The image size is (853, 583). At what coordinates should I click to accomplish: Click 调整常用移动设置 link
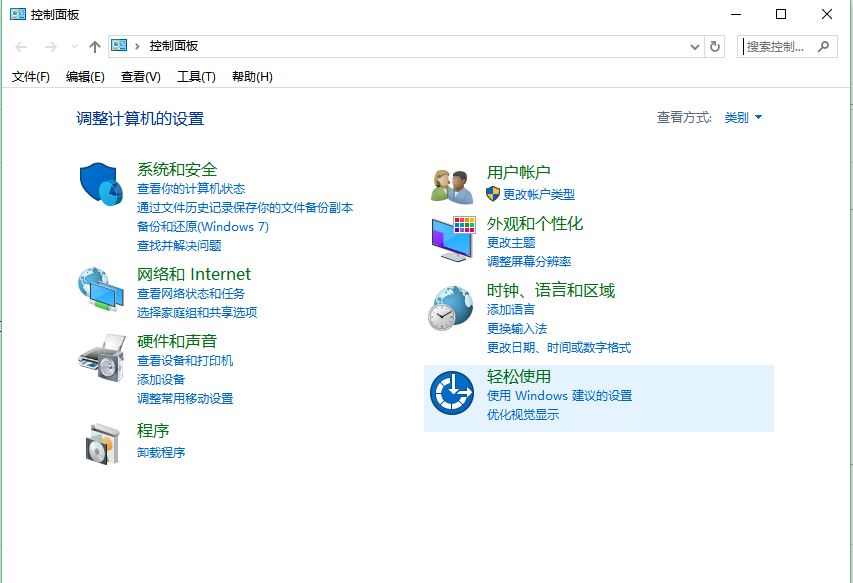pos(185,399)
